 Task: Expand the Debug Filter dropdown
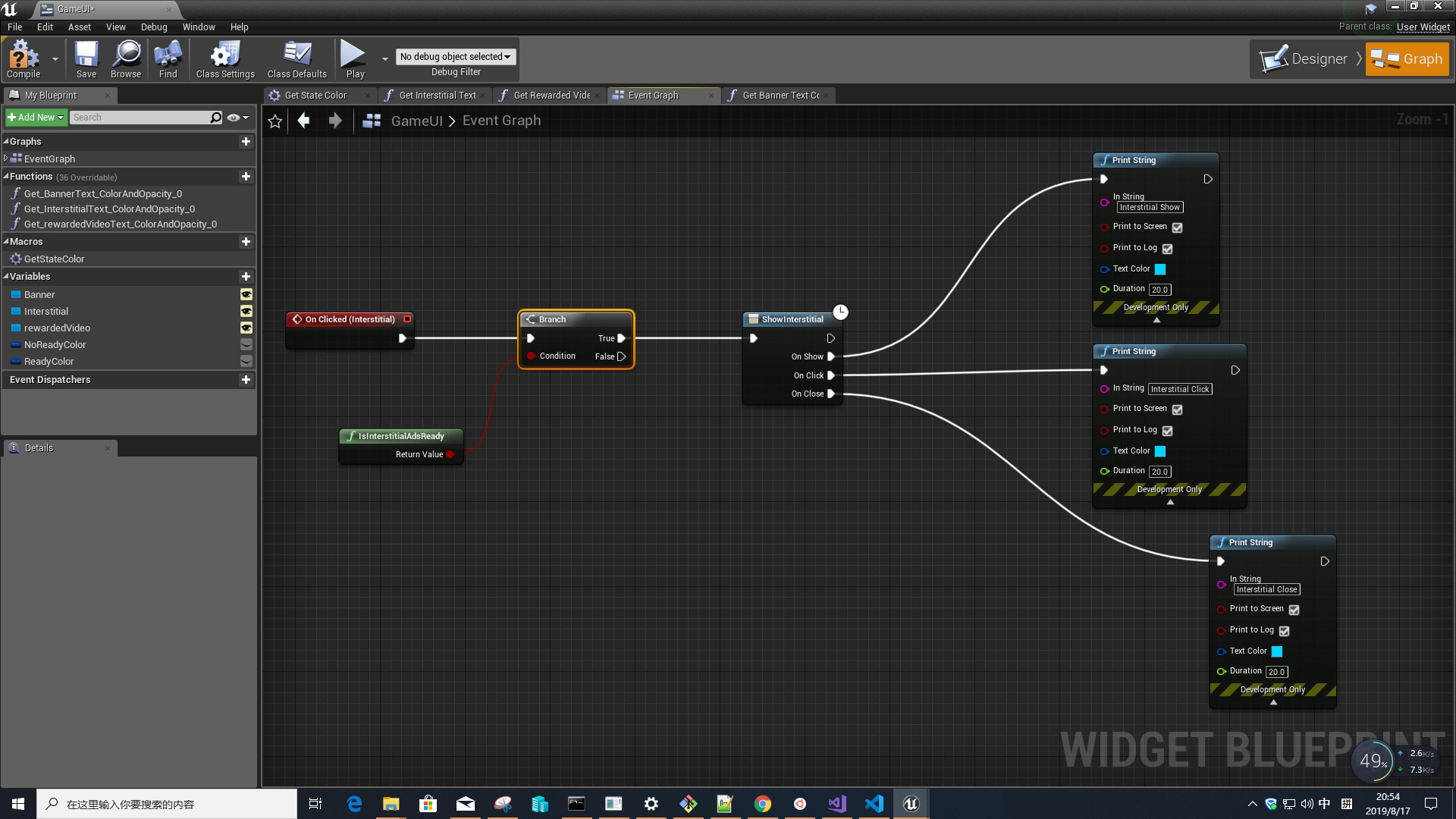454,56
